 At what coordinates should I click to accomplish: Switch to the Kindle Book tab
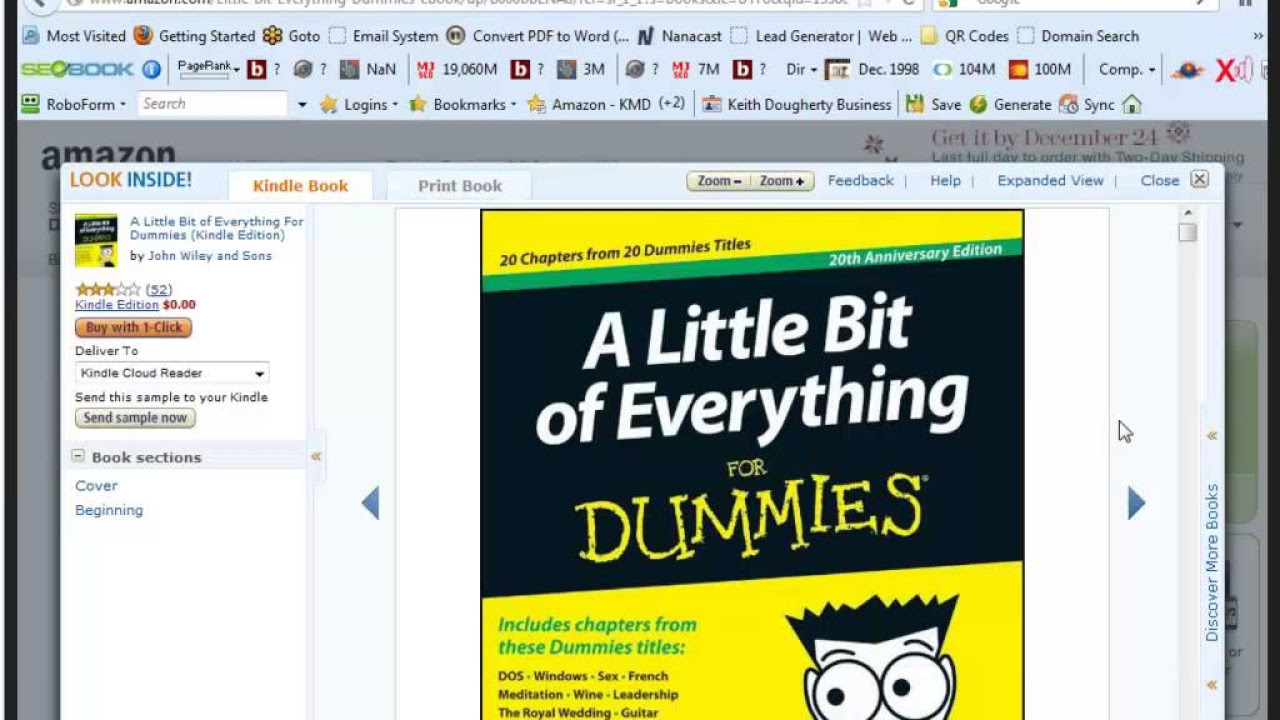[x=300, y=186]
